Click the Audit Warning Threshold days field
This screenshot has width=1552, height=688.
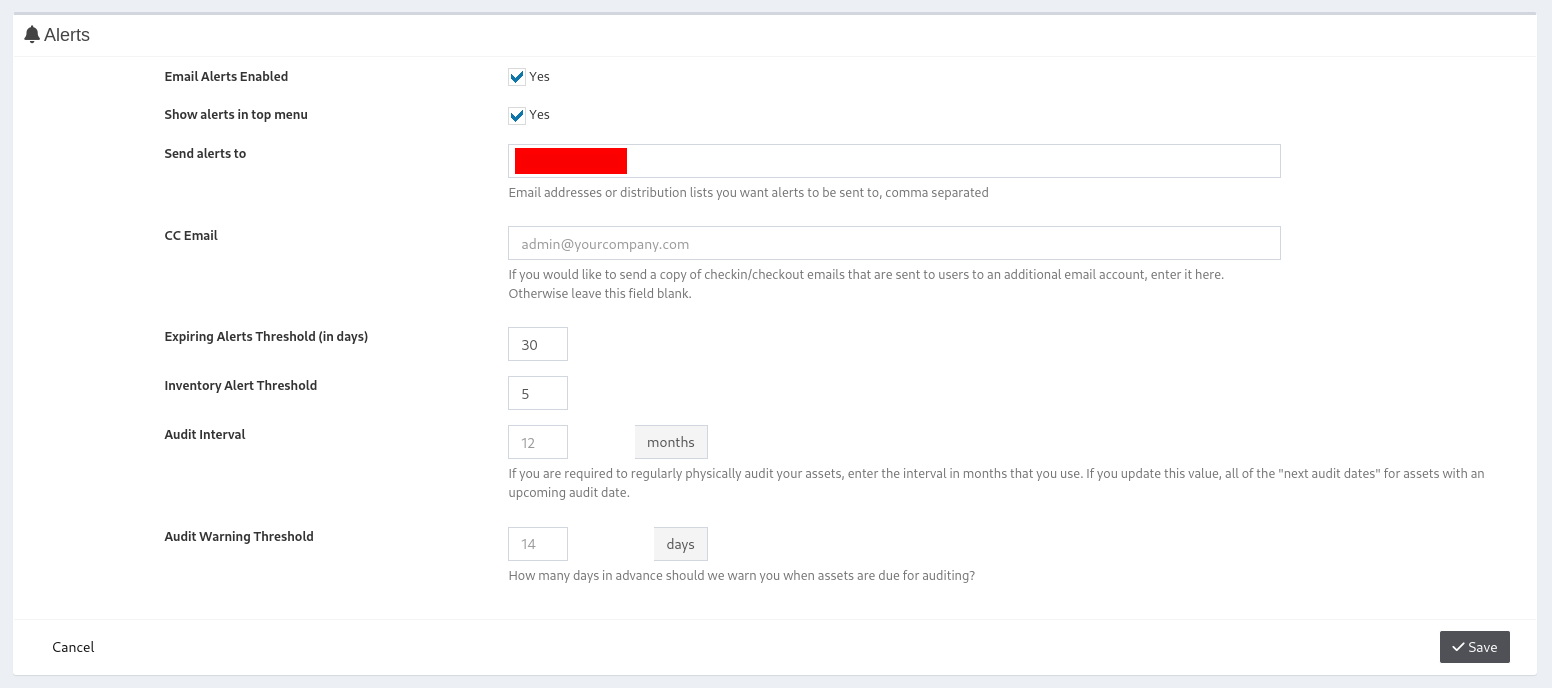(538, 544)
